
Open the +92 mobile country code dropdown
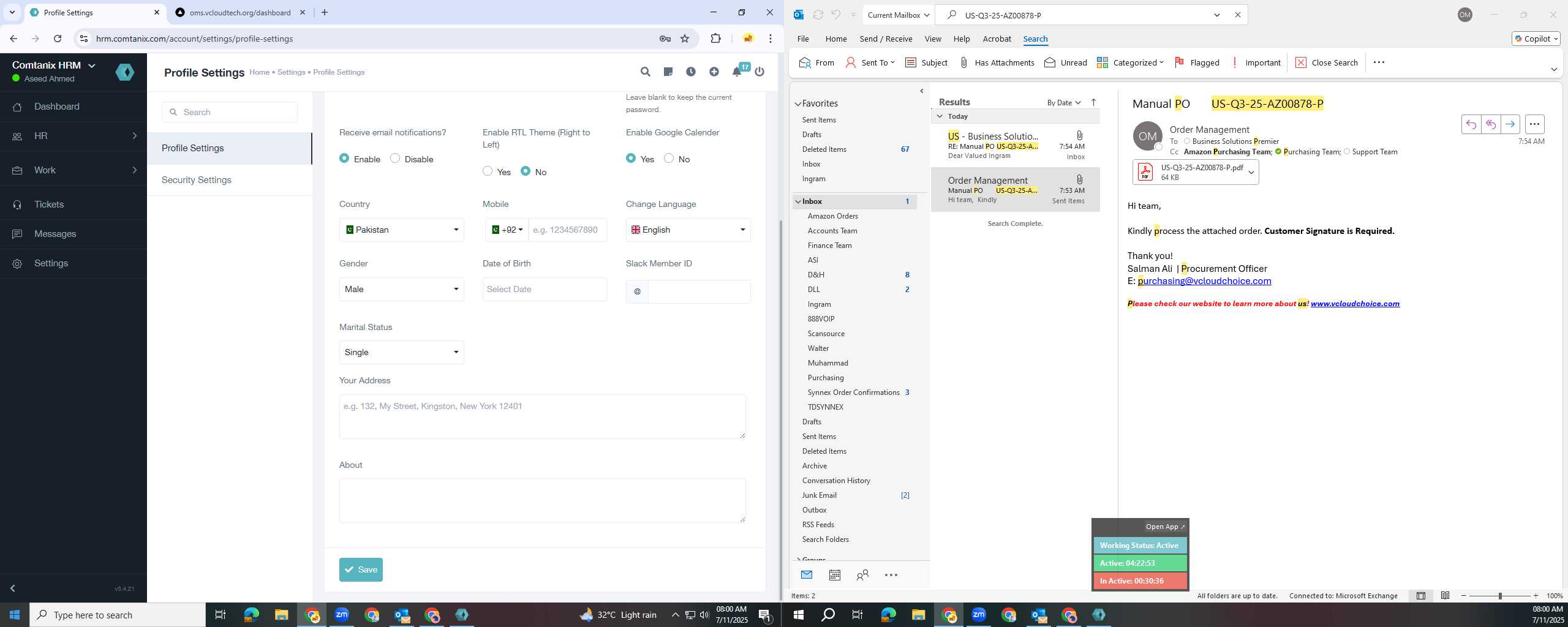pos(507,230)
